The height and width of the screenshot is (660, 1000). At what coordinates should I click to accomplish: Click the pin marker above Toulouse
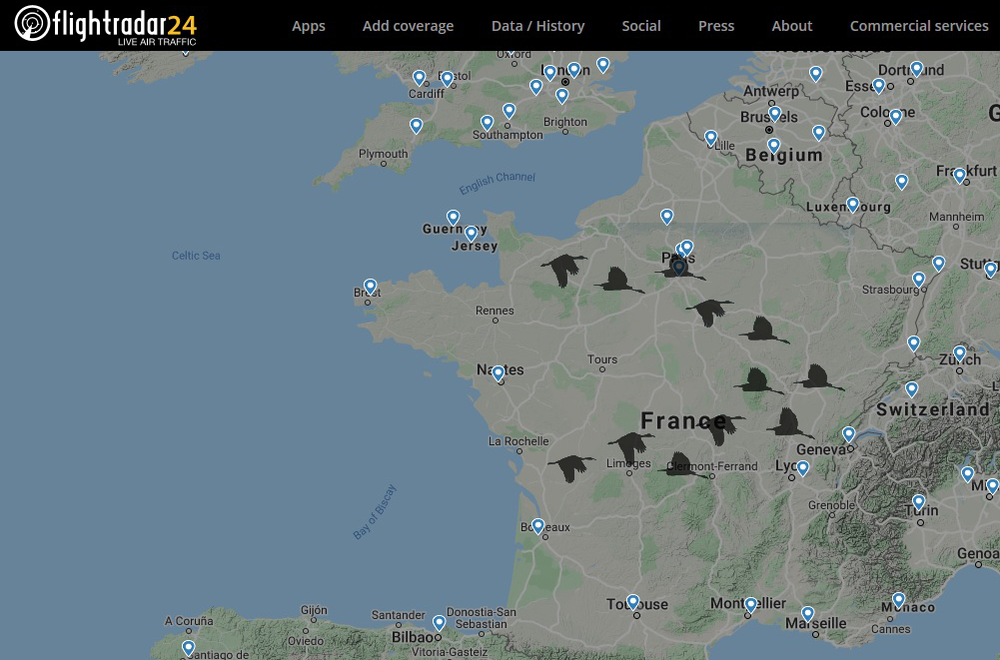(x=632, y=600)
